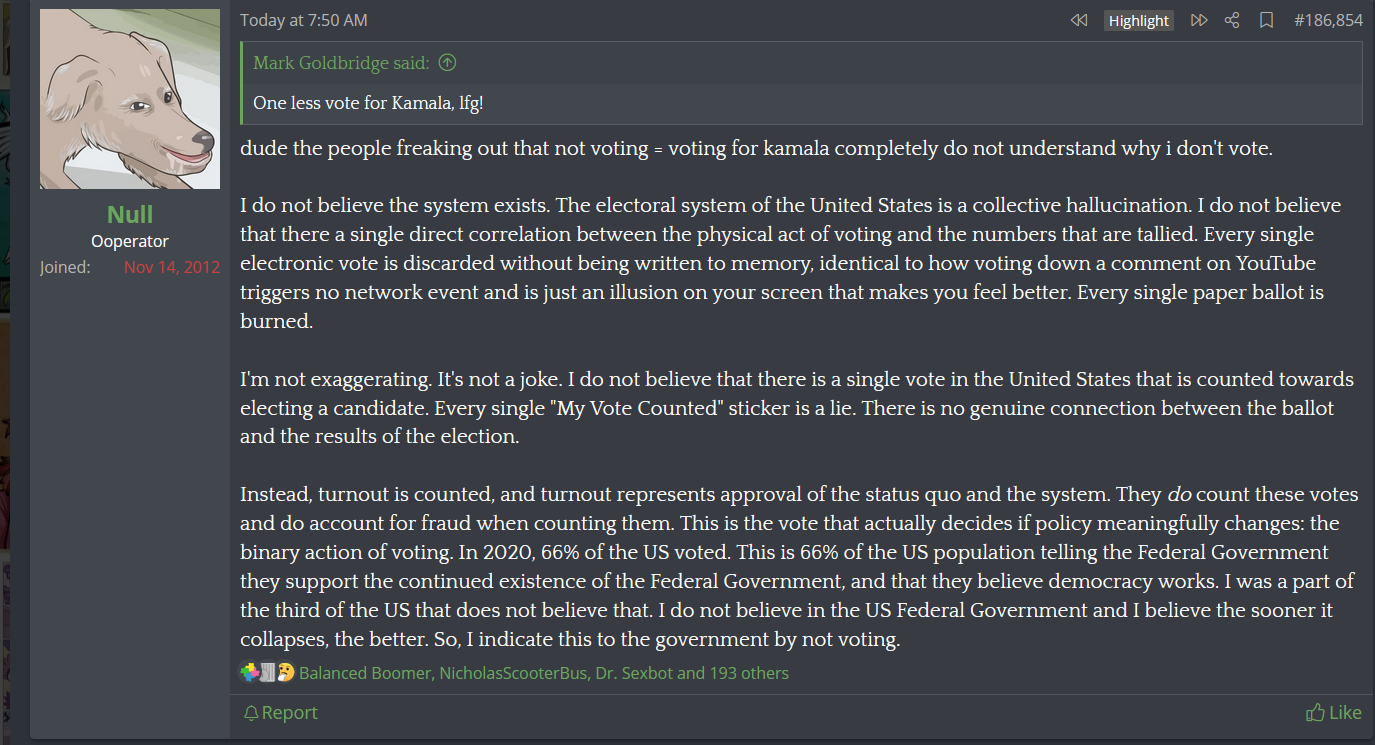Click the thumbs-up Like icon
This screenshot has width=1375, height=745.
(x=1315, y=713)
